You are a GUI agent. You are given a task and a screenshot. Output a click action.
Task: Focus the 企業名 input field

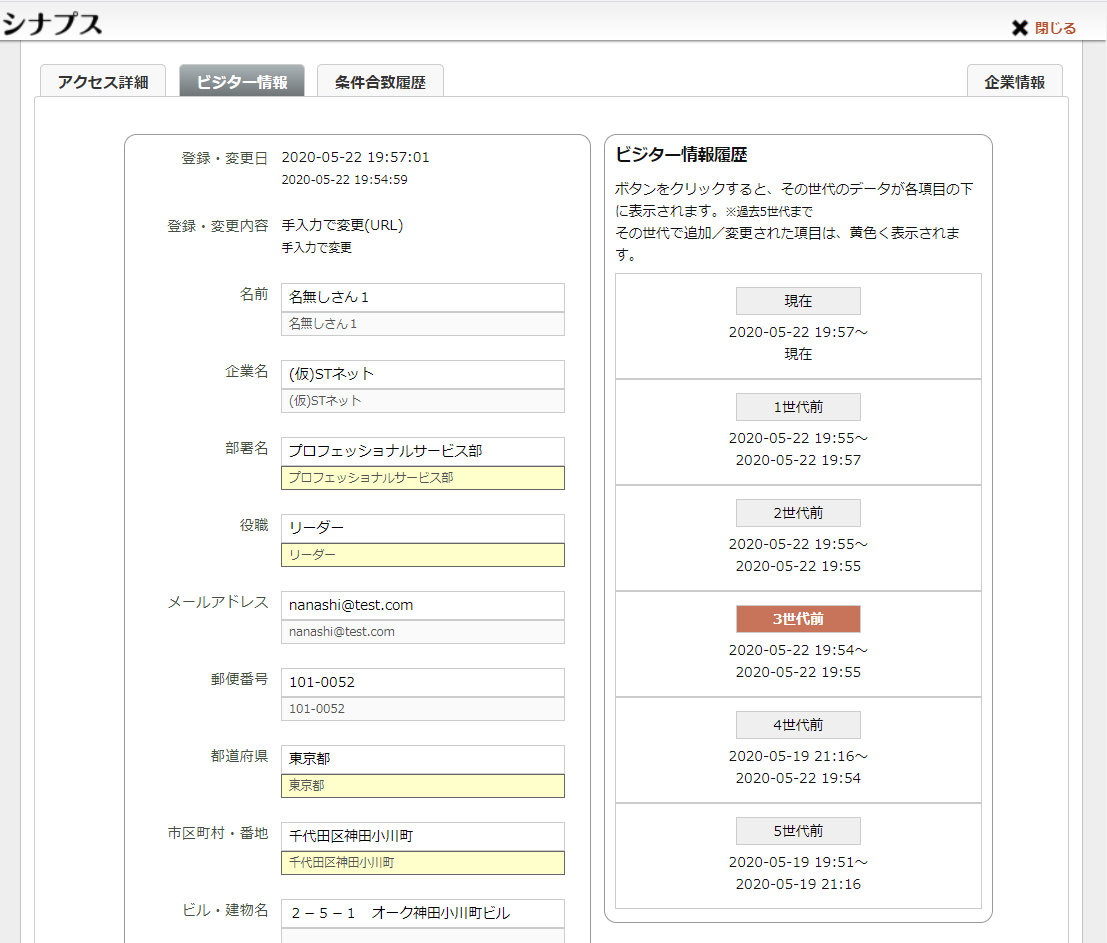422,374
